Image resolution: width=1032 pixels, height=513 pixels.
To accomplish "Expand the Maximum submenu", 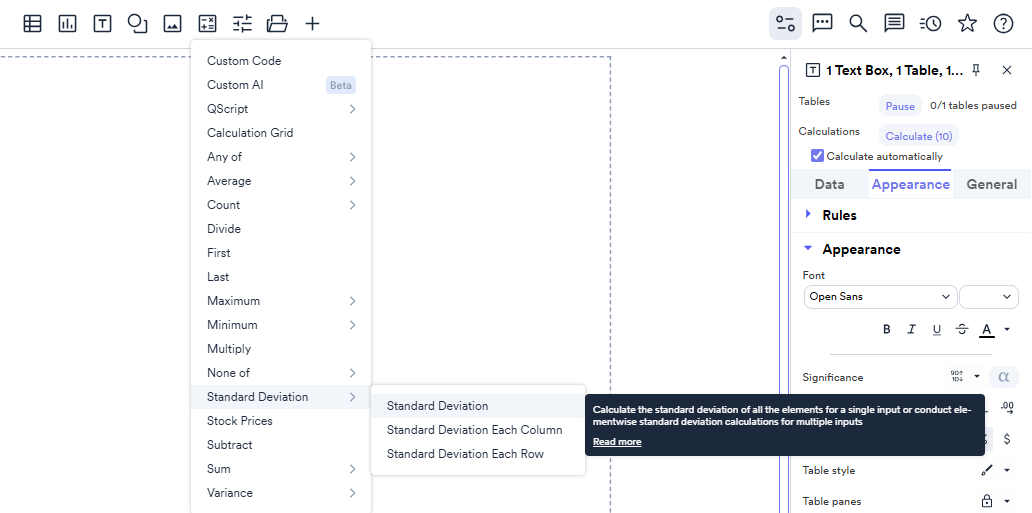I will coord(281,301).
